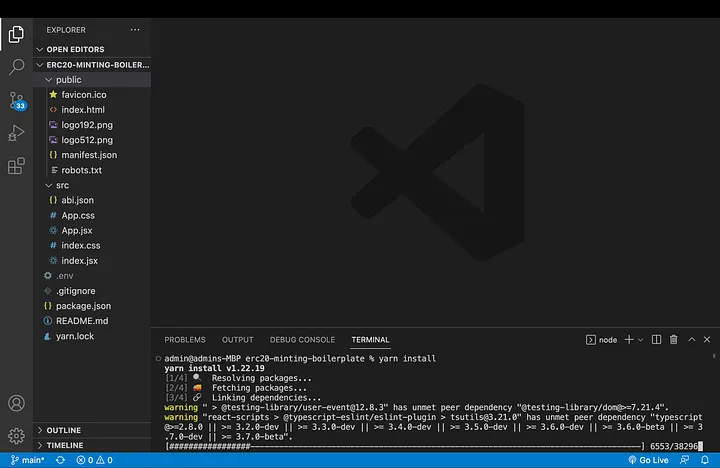The image size is (720, 468).
Task: Click the Accounts icon in activity bar
Action: (x=16, y=404)
